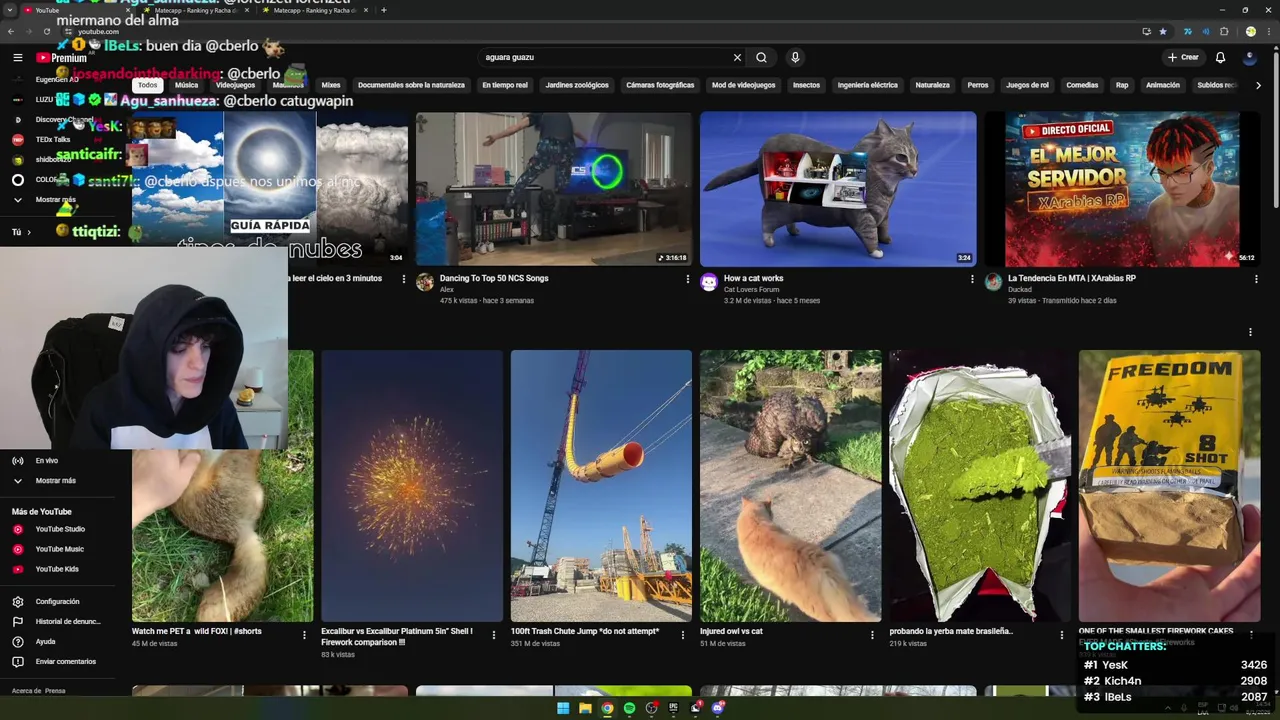Open the FREEDOM 8 SHOT firework short
The height and width of the screenshot is (720, 1280).
click(x=1169, y=486)
